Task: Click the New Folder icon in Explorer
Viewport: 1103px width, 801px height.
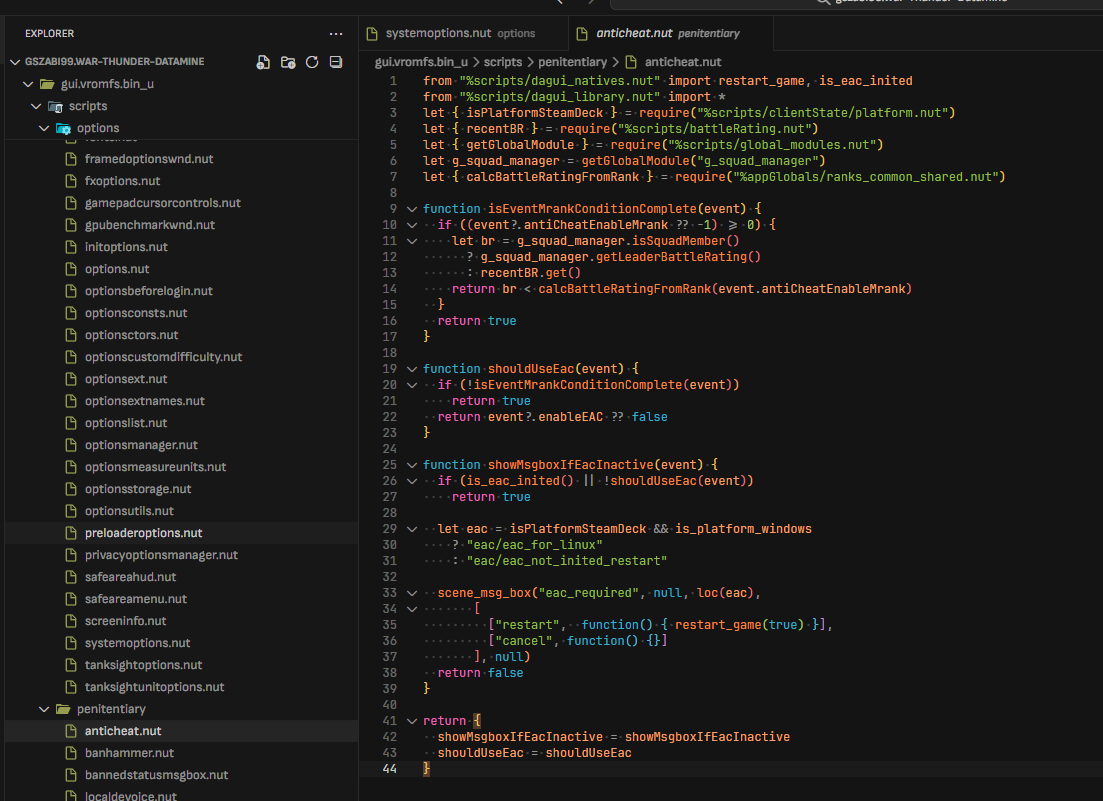Action: coord(288,62)
